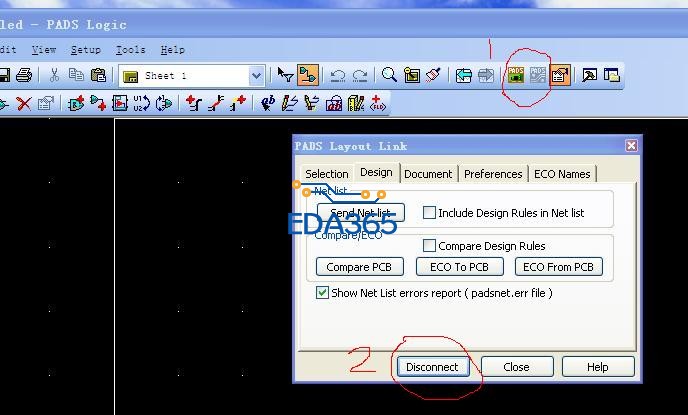Enable Compare Design Rules checkbox
The image size is (688, 415).
[429, 245]
